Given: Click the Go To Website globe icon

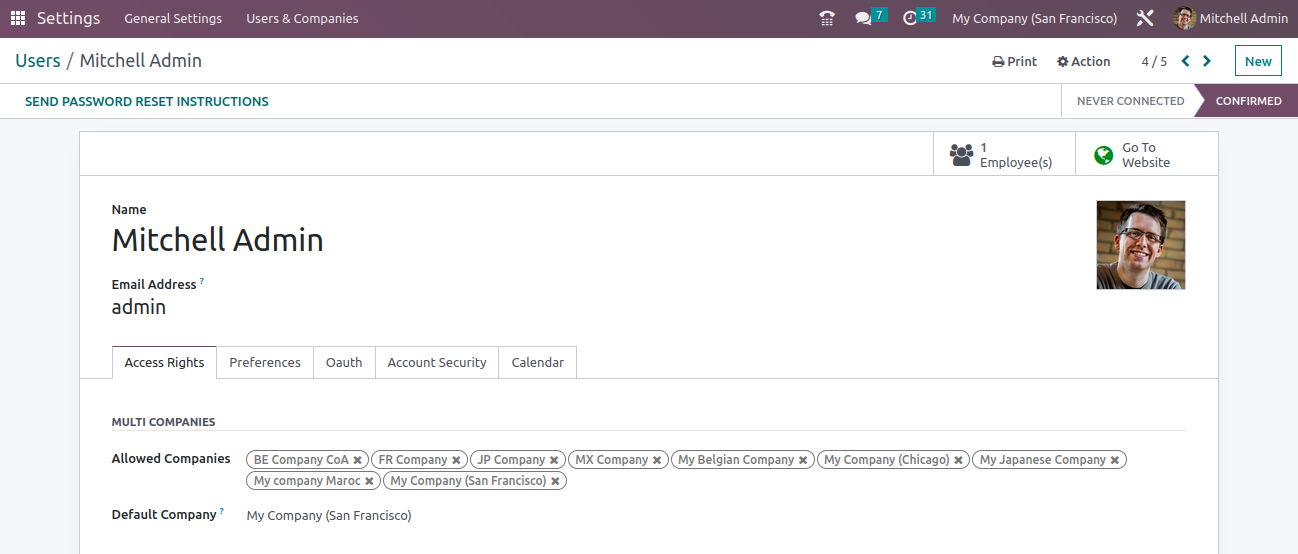Looking at the screenshot, I should [1104, 155].
